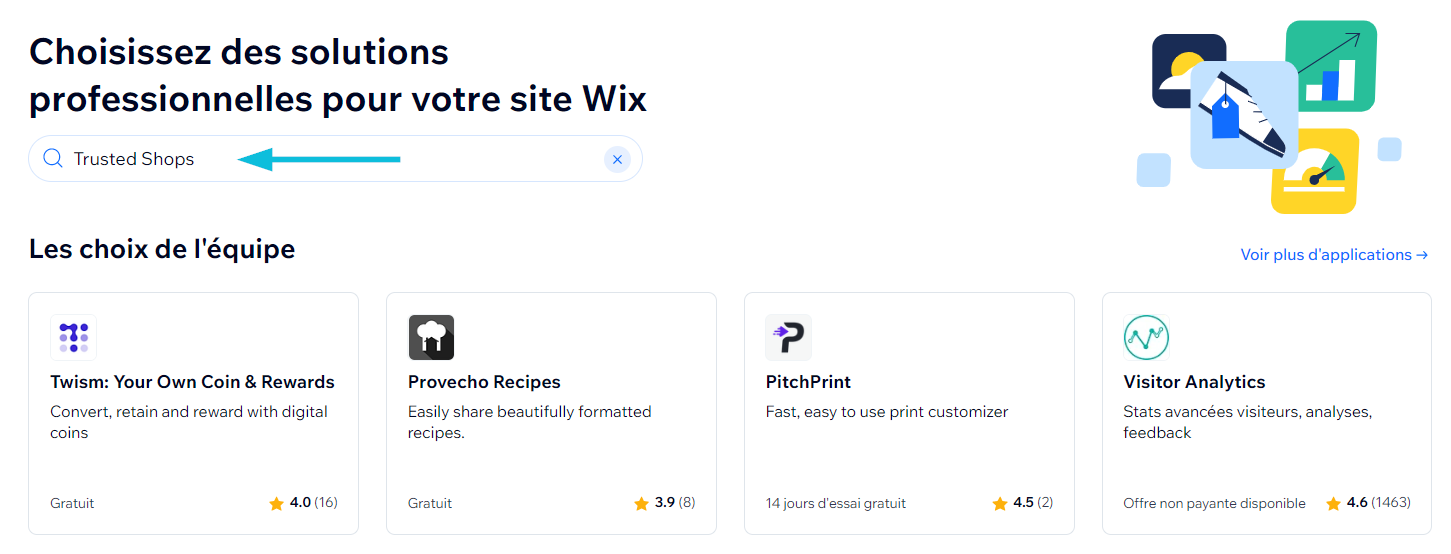Click the magnifying glass search icon
Screen dimensions: 1451x554
pos(53,158)
